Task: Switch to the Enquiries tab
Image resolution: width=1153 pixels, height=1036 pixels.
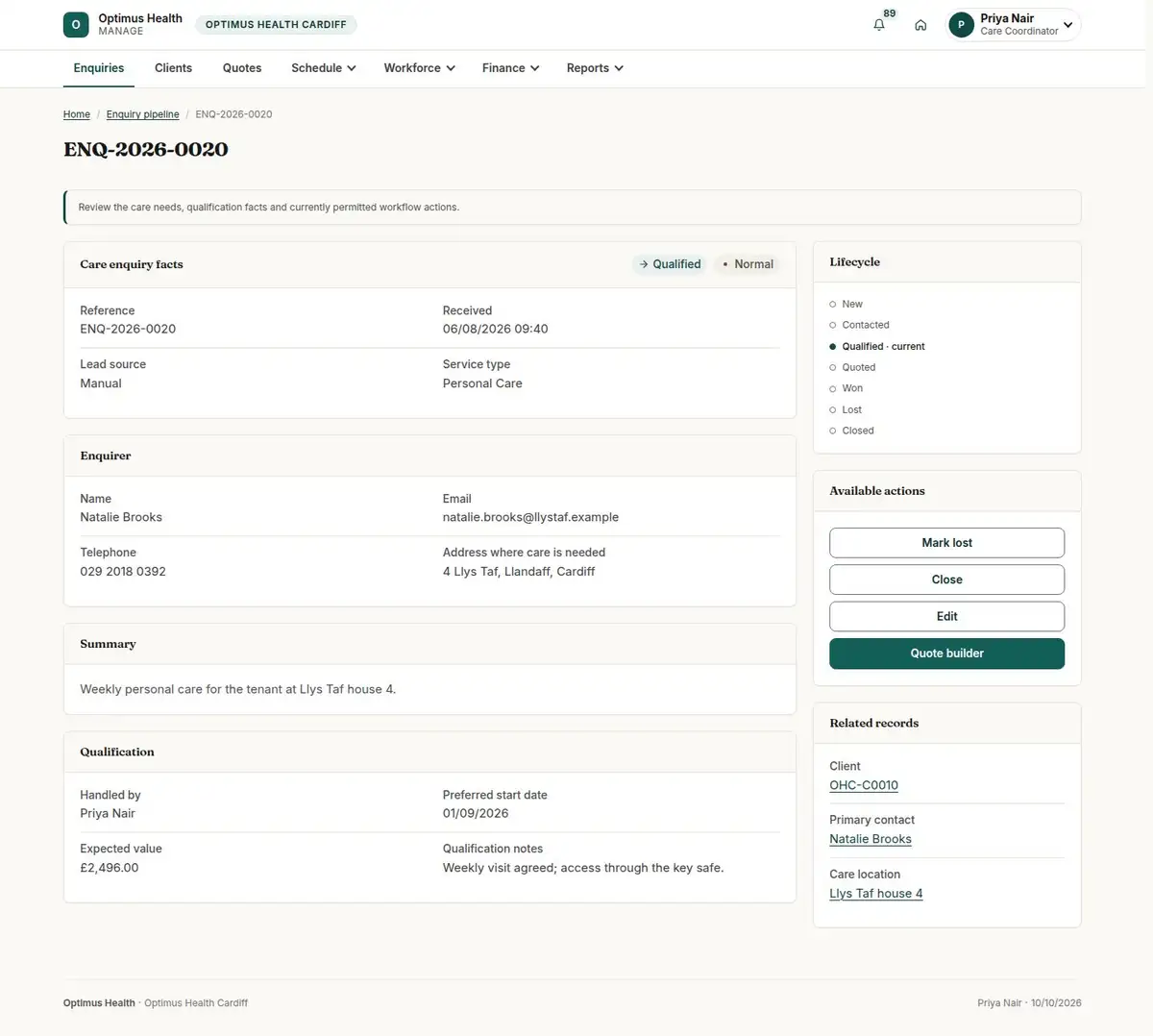Action: (x=99, y=68)
